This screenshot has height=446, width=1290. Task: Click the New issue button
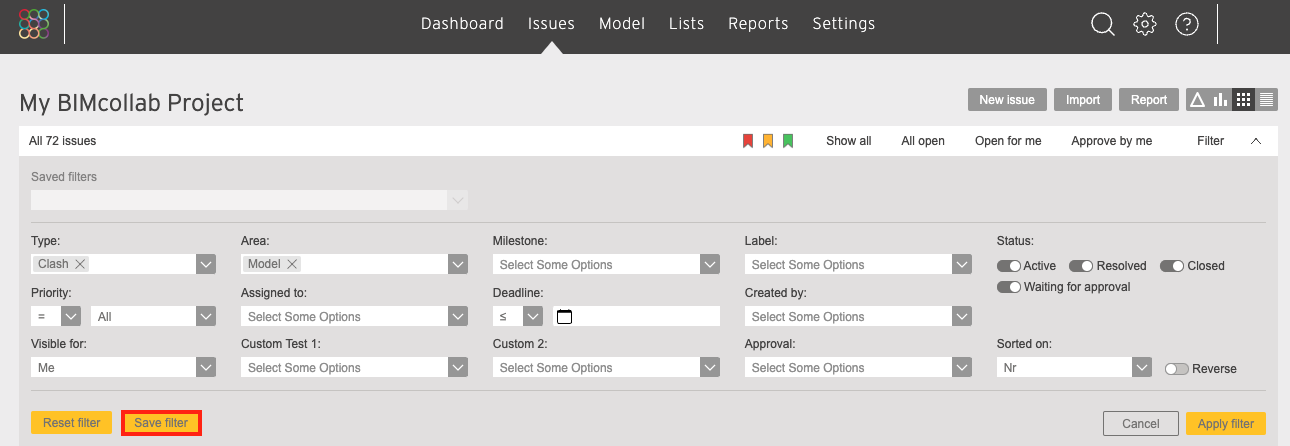[1007, 100]
